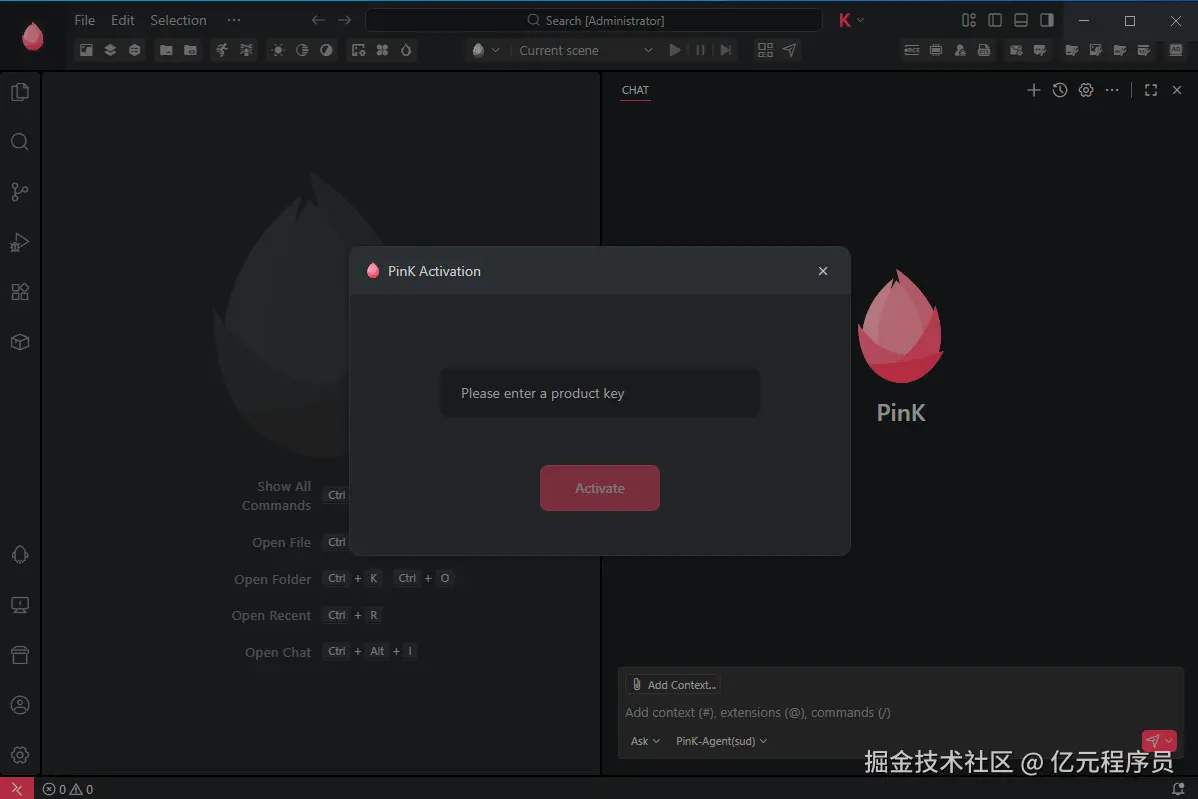The width and height of the screenshot is (1198, 799).
Task: Go back with left arrow
Action: click(318, 21)
